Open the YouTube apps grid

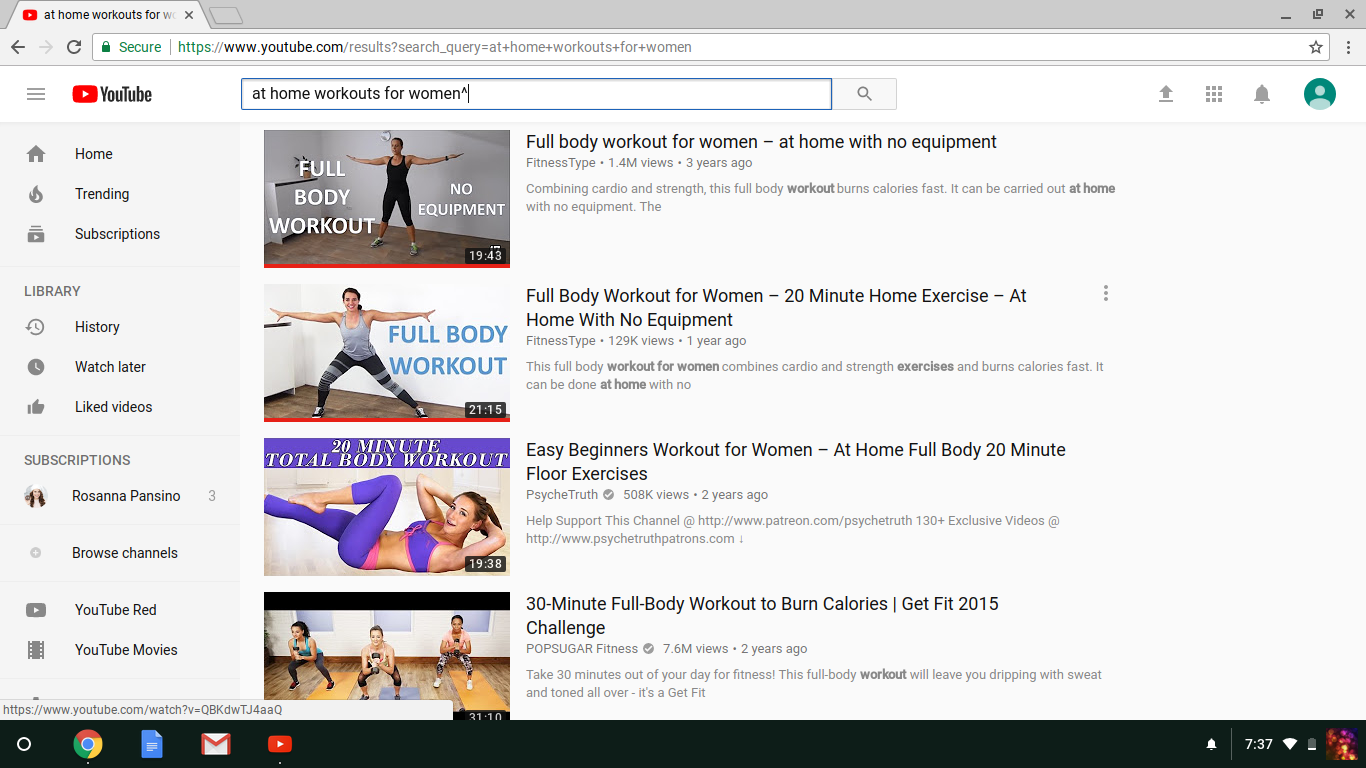[x=1214, y=94]
